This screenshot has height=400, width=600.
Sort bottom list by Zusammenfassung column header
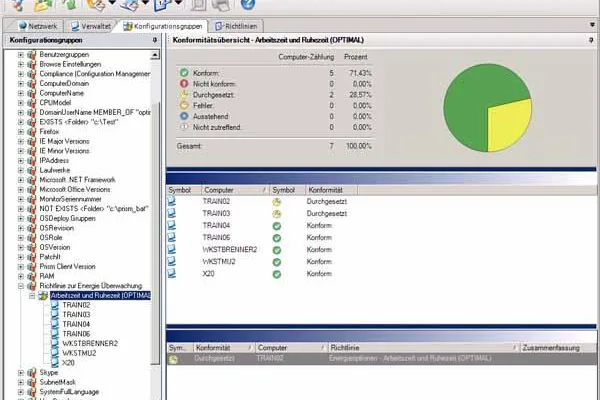tap(558, 348)
